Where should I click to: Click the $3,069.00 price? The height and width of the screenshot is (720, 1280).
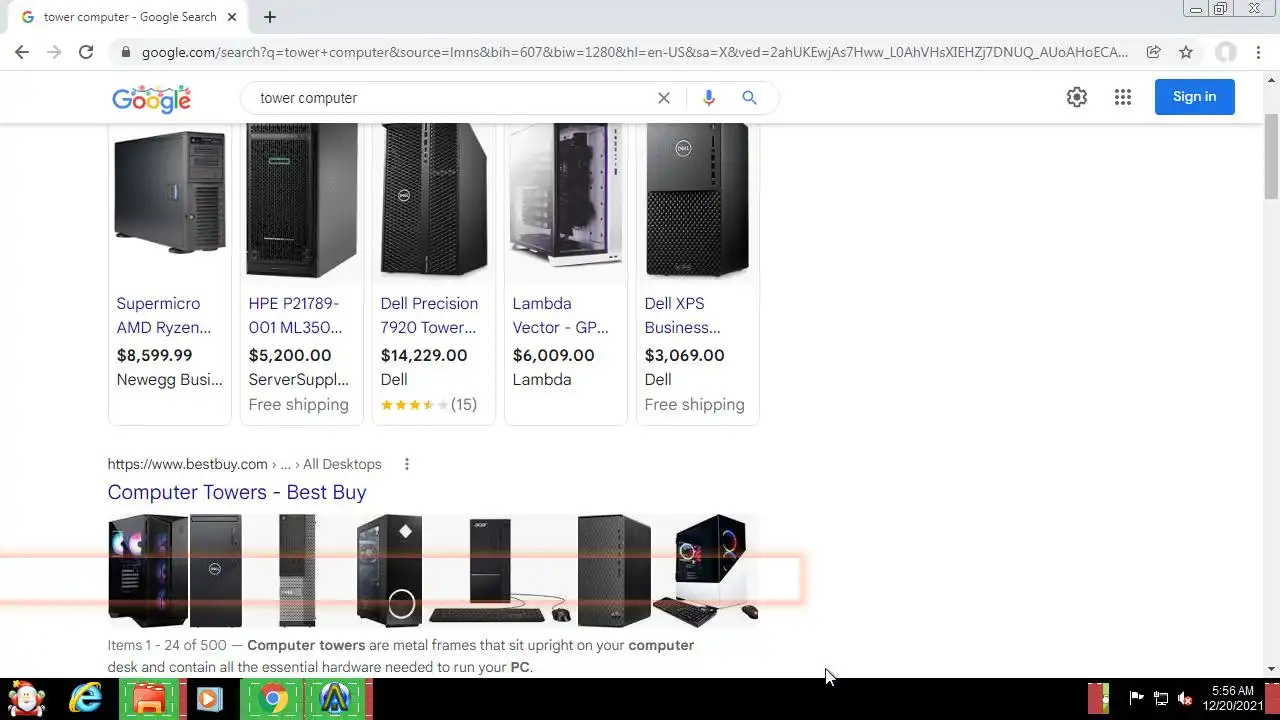coord(685,355)
